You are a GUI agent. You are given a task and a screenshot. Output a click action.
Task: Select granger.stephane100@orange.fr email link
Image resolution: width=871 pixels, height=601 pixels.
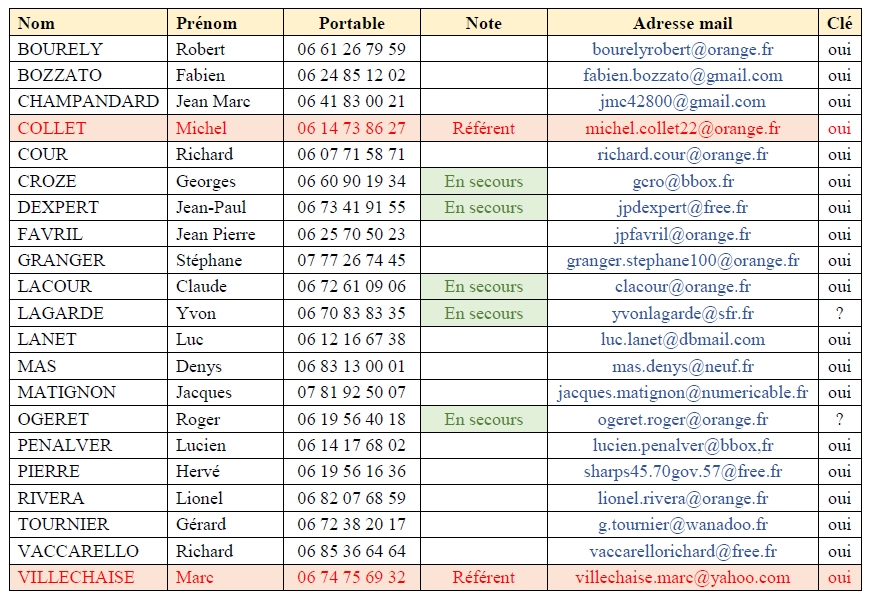click(x=683, y=261)
